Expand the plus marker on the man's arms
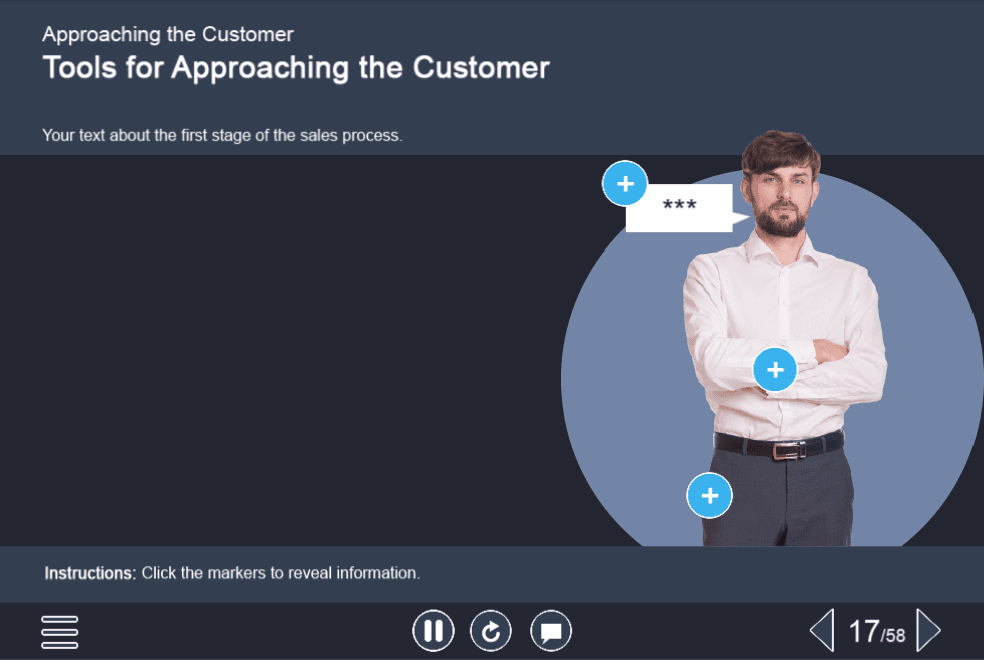This screenshot has height=660, width=984. point(775,370)
